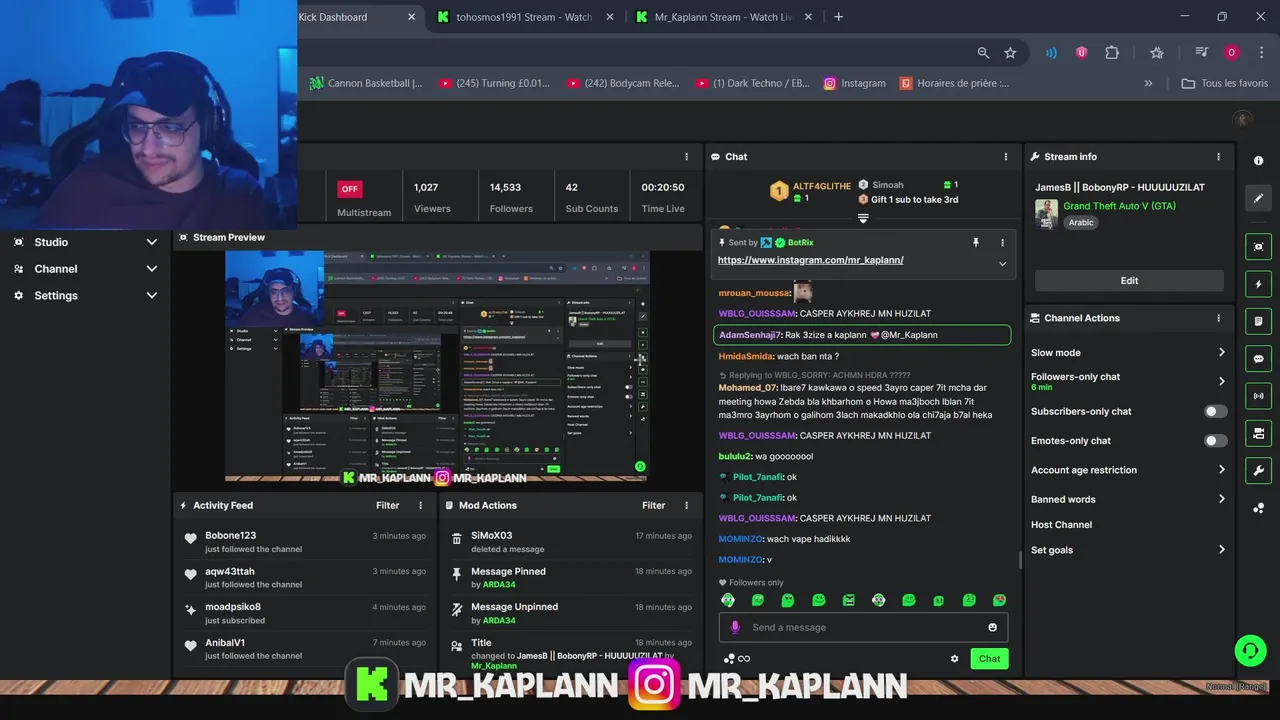Switch to Mr_Kaplann Stream tab
Viewport: 1280px width, 720px height.
(x=723, y=17)
